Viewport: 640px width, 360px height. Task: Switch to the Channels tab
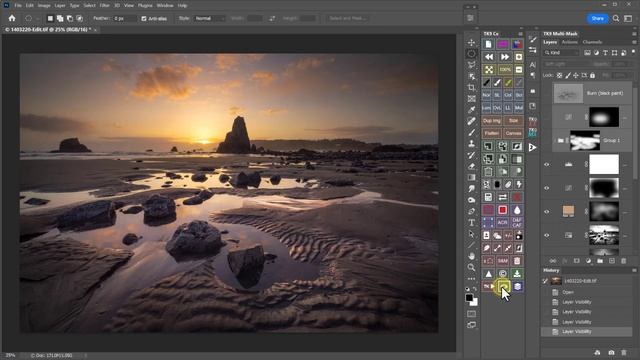592,42
